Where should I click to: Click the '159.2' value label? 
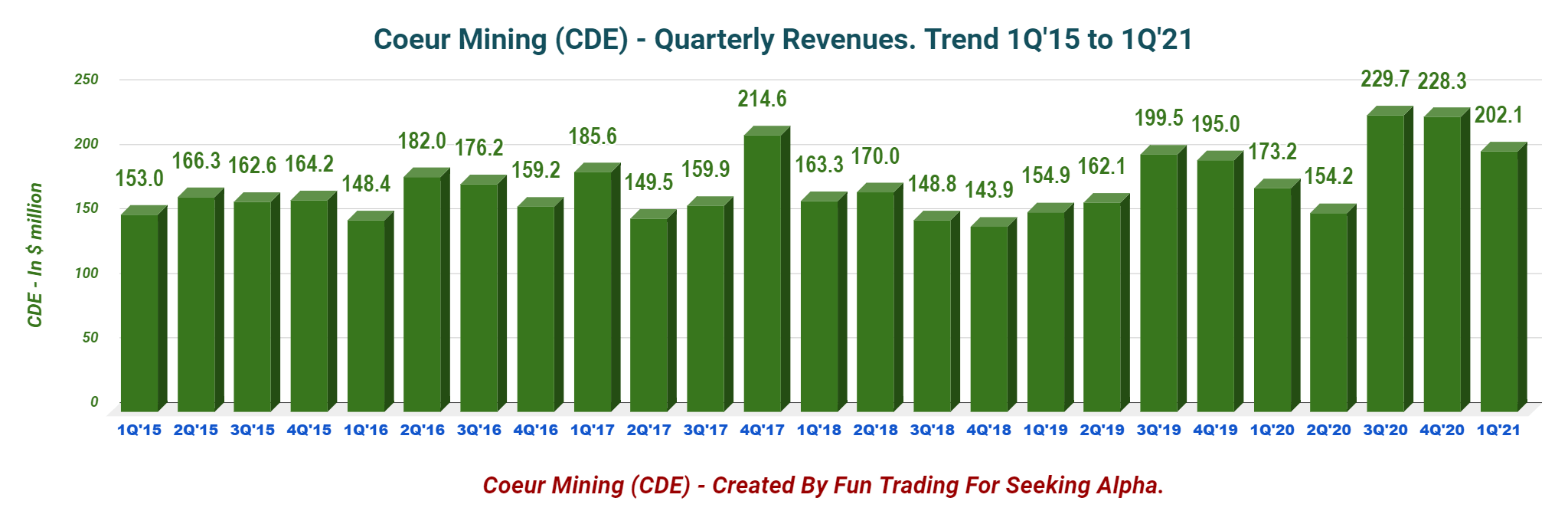(536, 170)
